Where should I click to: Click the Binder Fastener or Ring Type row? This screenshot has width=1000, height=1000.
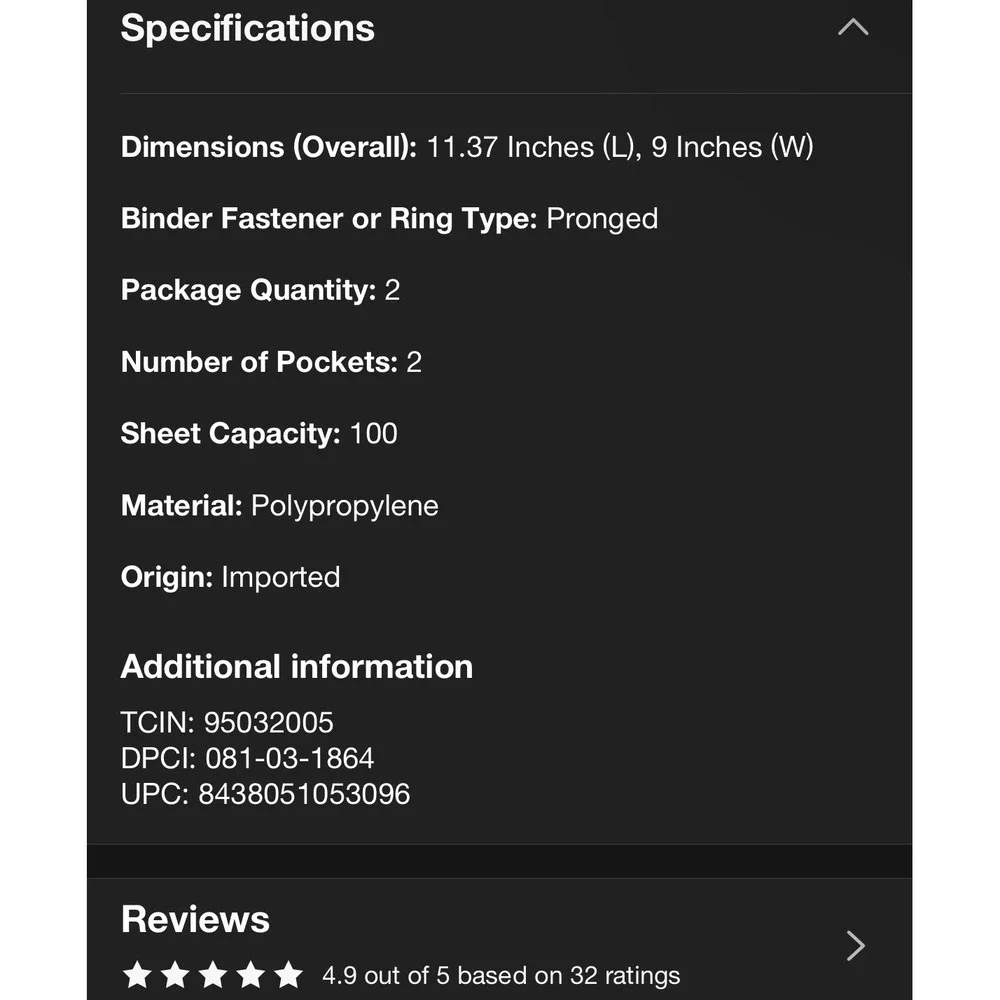[x=389, y=219]
